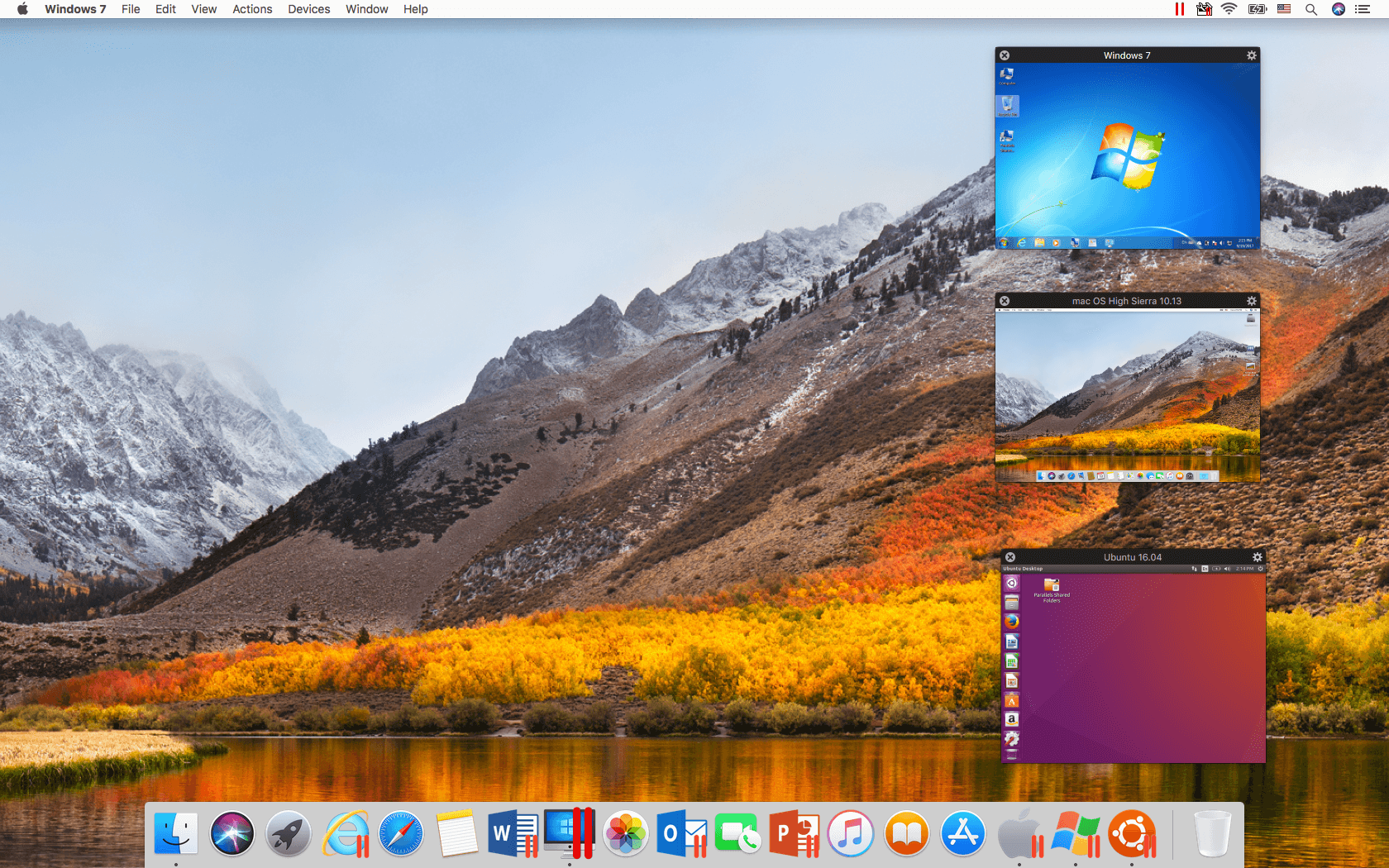Click Ubuntu Software orange bag icon
The height and width of the screenshot is (868, 1389).
pyautogui.click(x=1011, y=700)
